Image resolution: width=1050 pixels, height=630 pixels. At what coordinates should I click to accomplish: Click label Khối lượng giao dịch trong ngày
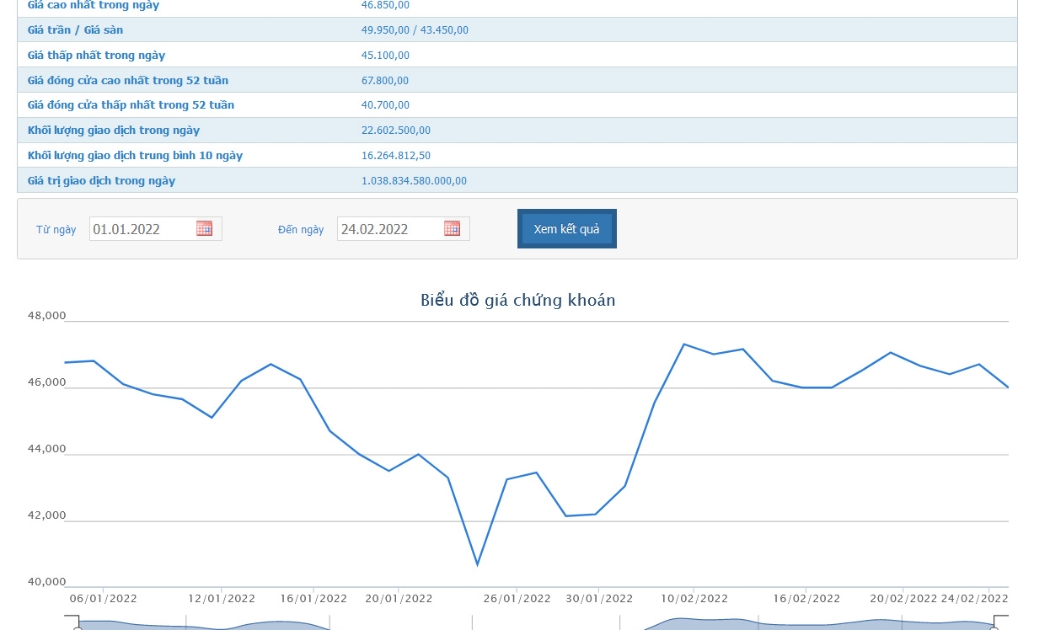tap(113, 130)
